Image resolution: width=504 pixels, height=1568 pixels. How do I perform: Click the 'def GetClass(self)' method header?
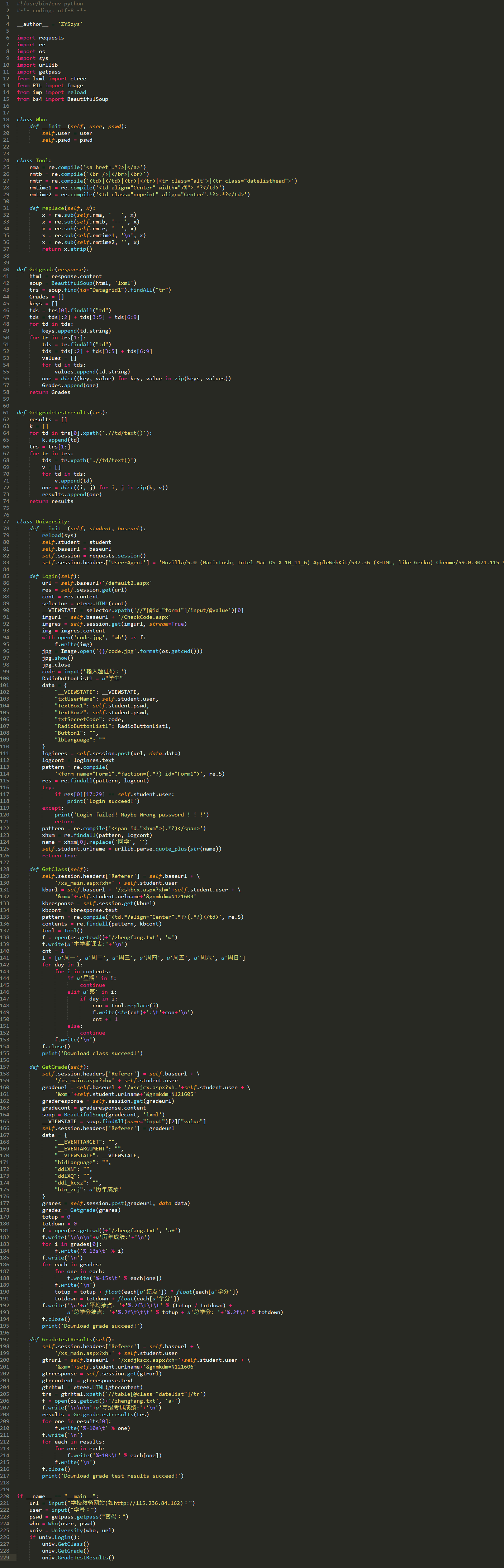click(x=59, y=869)
